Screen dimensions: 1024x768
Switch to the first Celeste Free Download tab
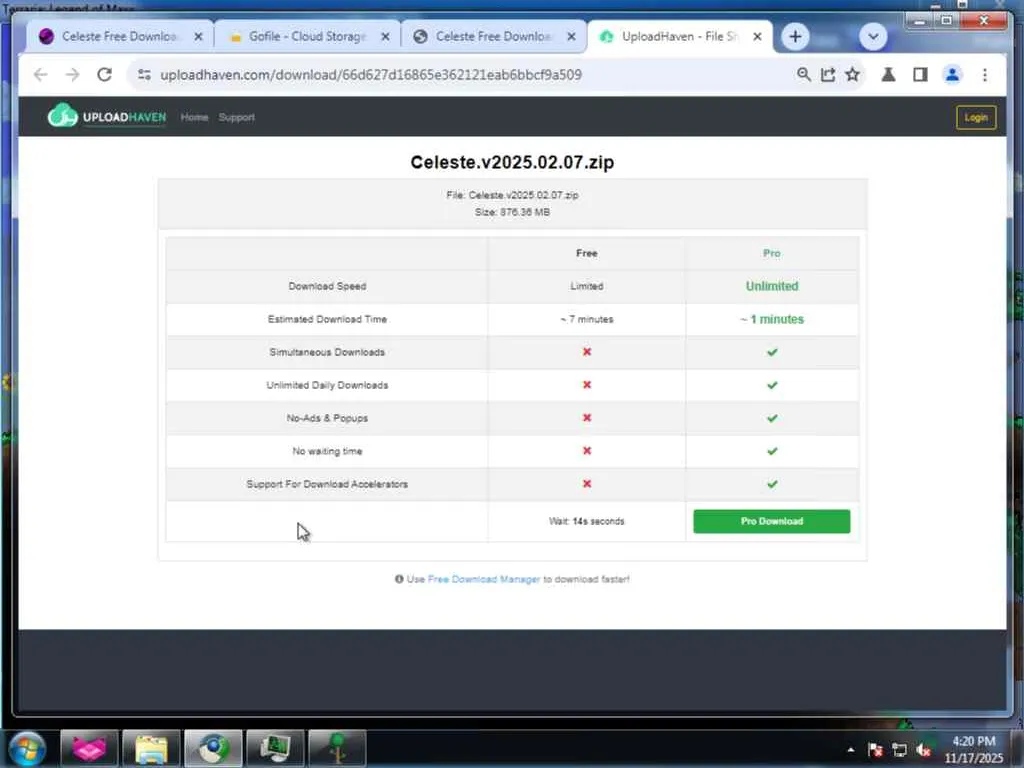(x=120, y=37)
